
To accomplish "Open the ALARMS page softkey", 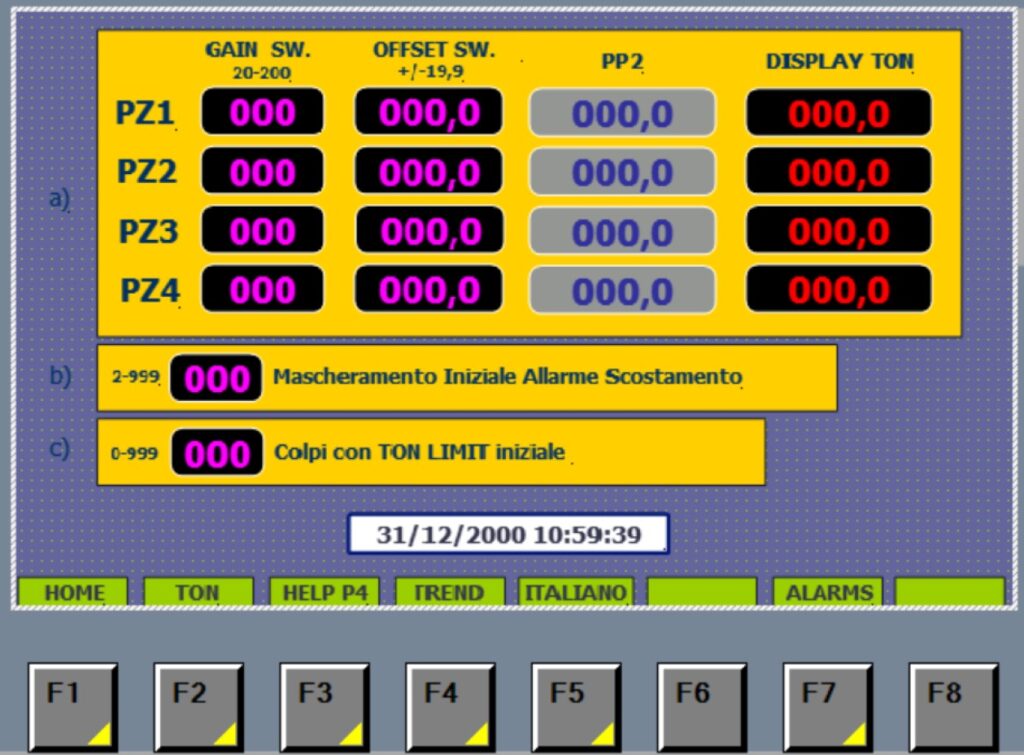I will (x=828, y=592).
